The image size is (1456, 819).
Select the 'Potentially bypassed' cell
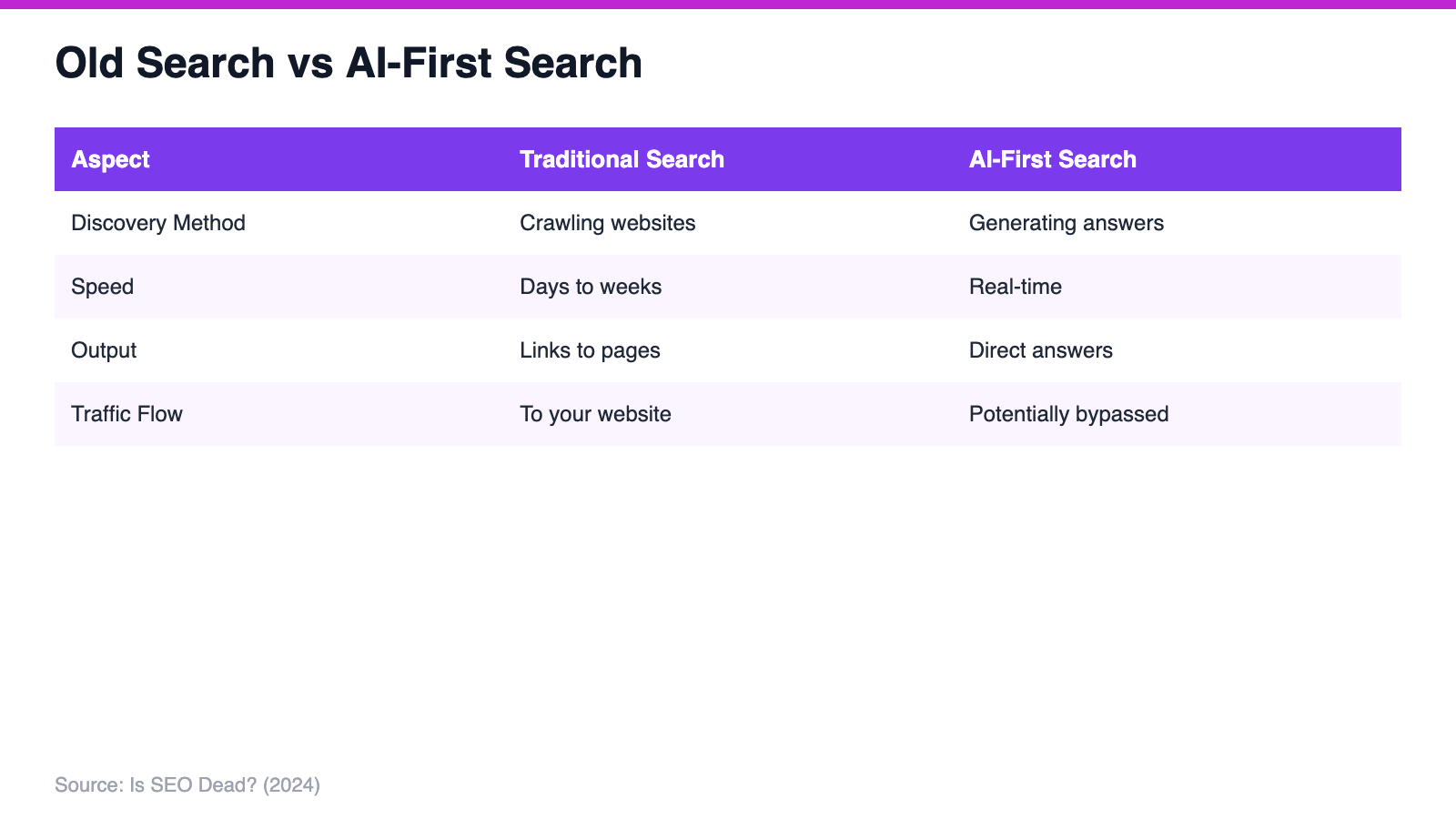tap(1177, 414)
